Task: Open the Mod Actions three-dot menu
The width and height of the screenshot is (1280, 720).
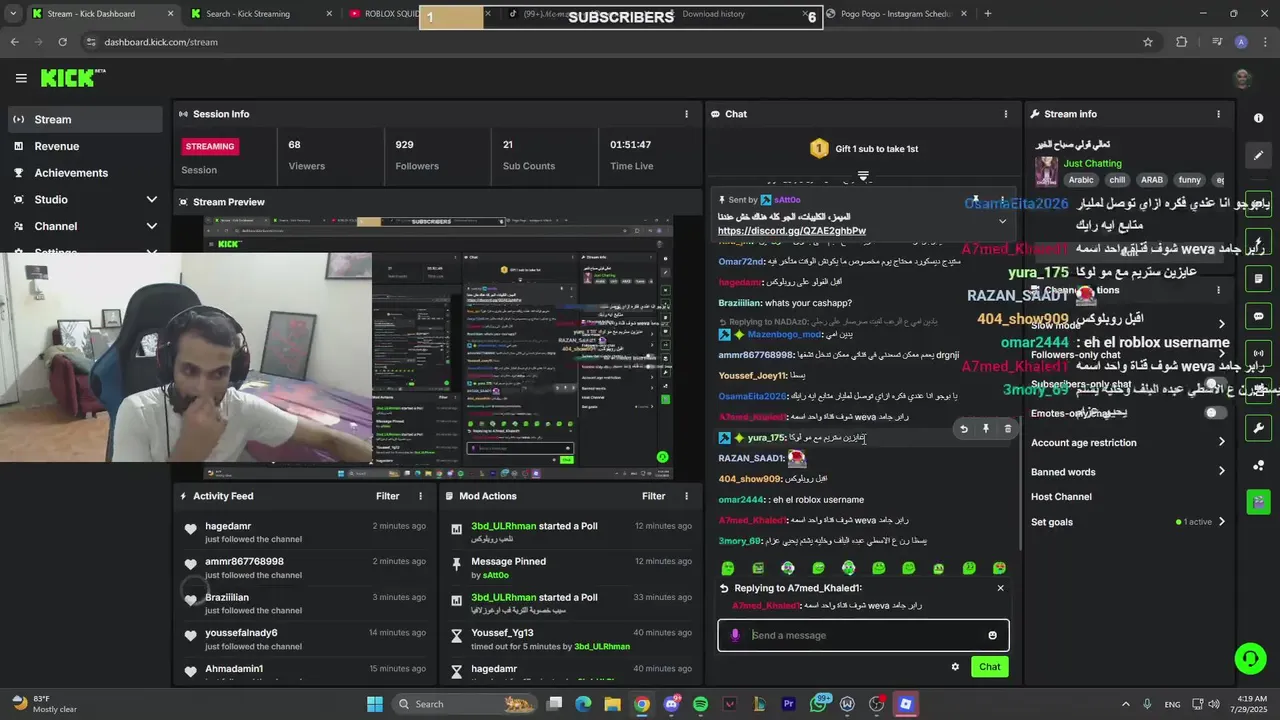Action: [x=686, y=496]
